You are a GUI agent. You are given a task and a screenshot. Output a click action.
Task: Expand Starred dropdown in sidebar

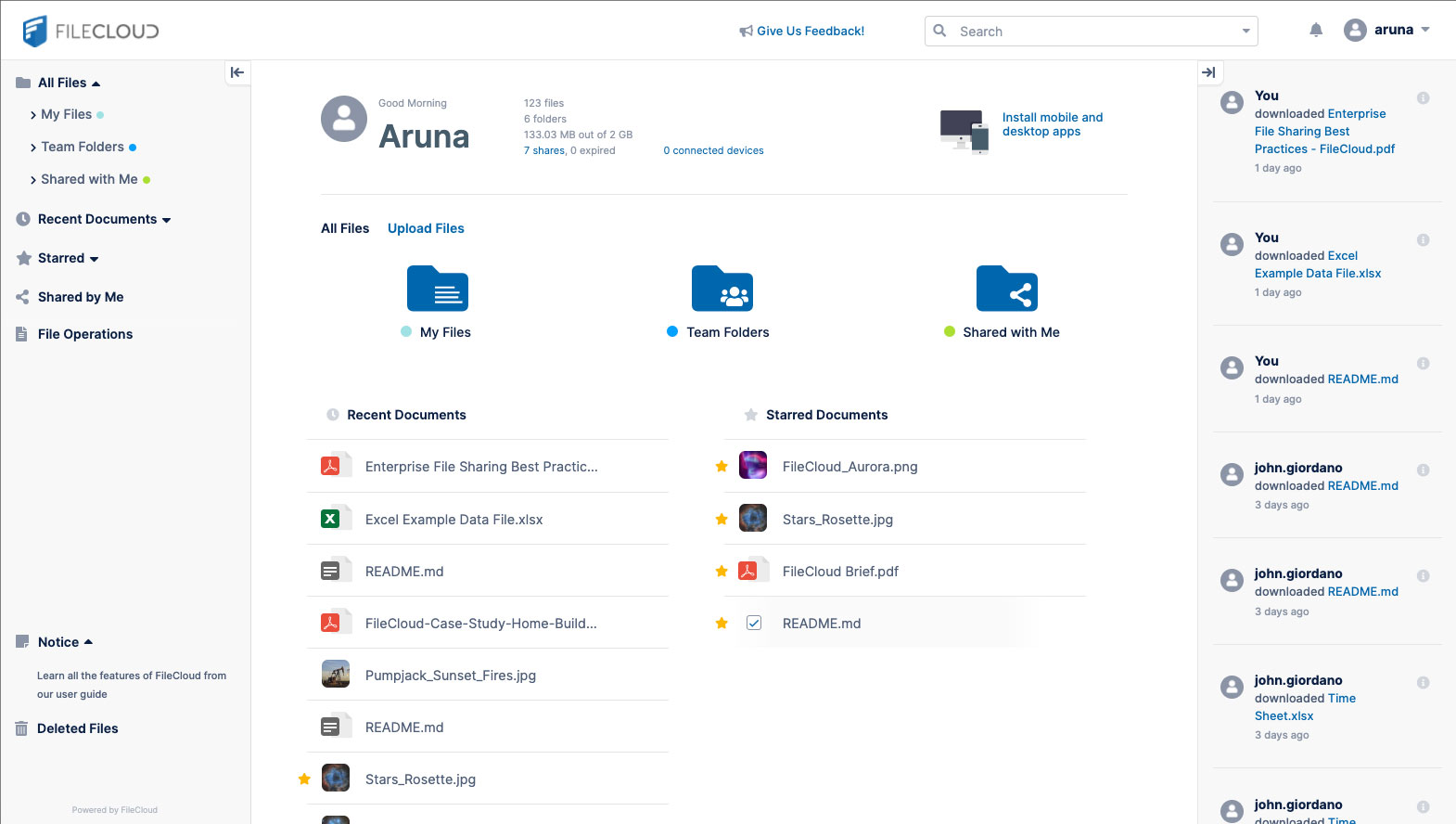coord(94,259)
